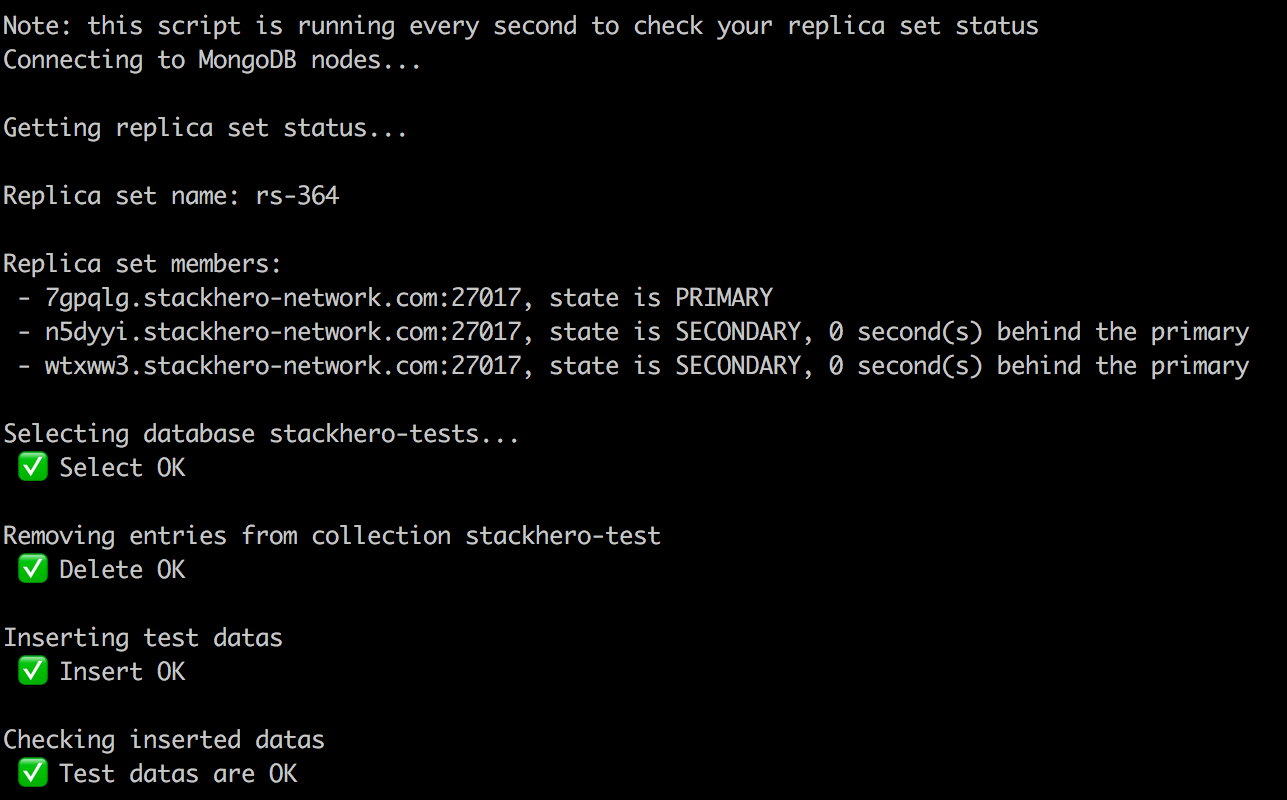Click the "Connecting to MongoDB nodes..." line
Viewport: 1287px width, 800px height.
212,60
